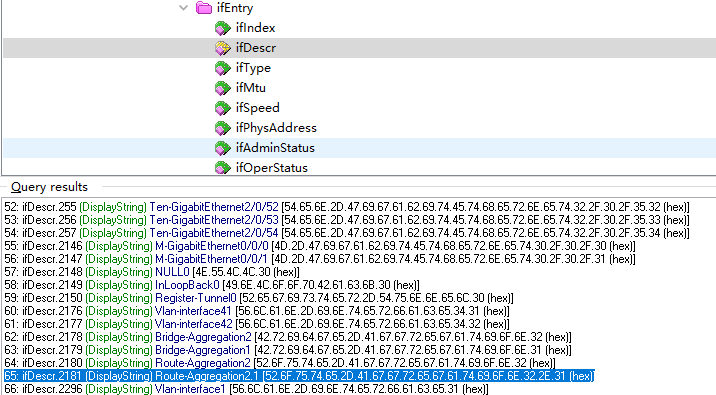Select the ifIndex tree item
Image resolution: width=716 pixels, height=395 pixels.
tap(255, 28)
